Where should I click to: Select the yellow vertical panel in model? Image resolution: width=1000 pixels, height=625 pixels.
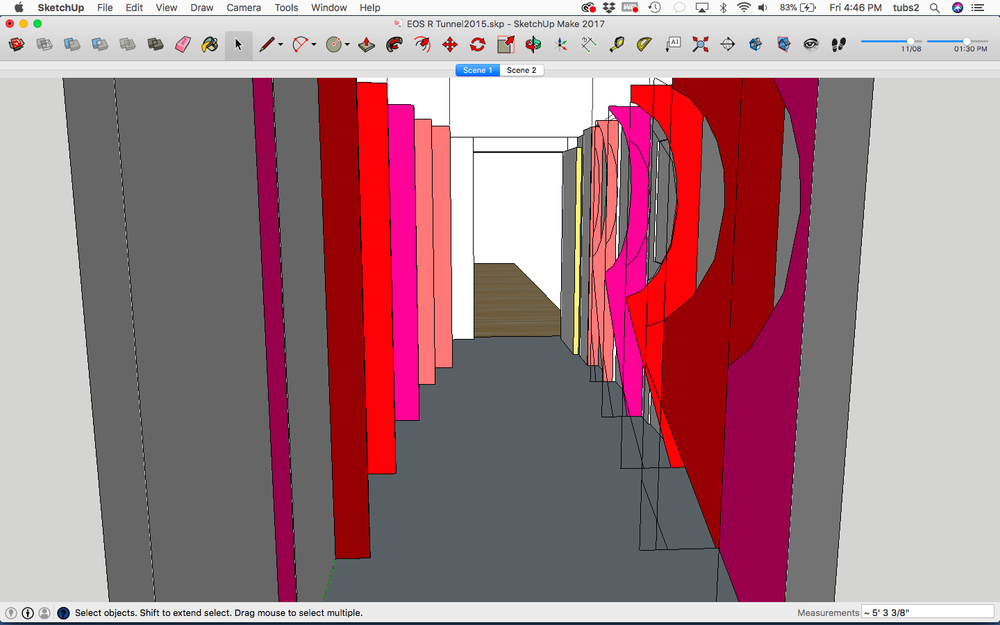(x=577, y=250)
